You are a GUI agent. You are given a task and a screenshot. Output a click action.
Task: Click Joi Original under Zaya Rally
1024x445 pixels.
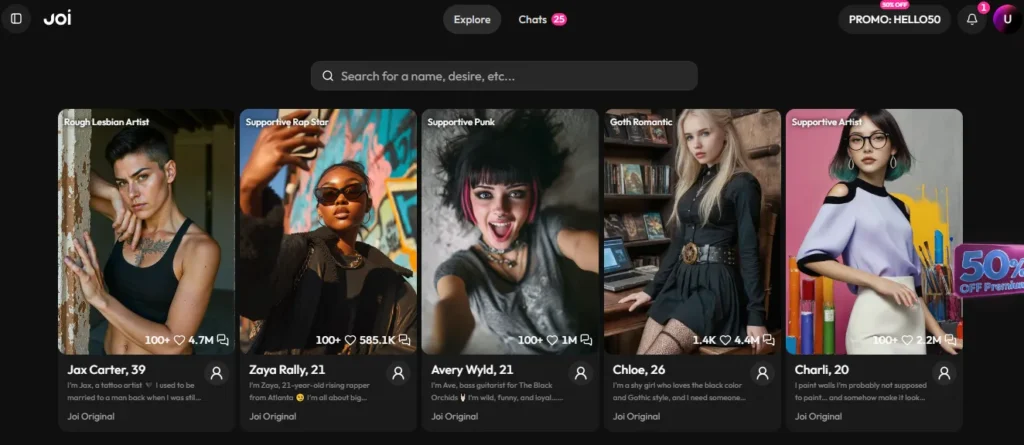(x=272, y=416)
